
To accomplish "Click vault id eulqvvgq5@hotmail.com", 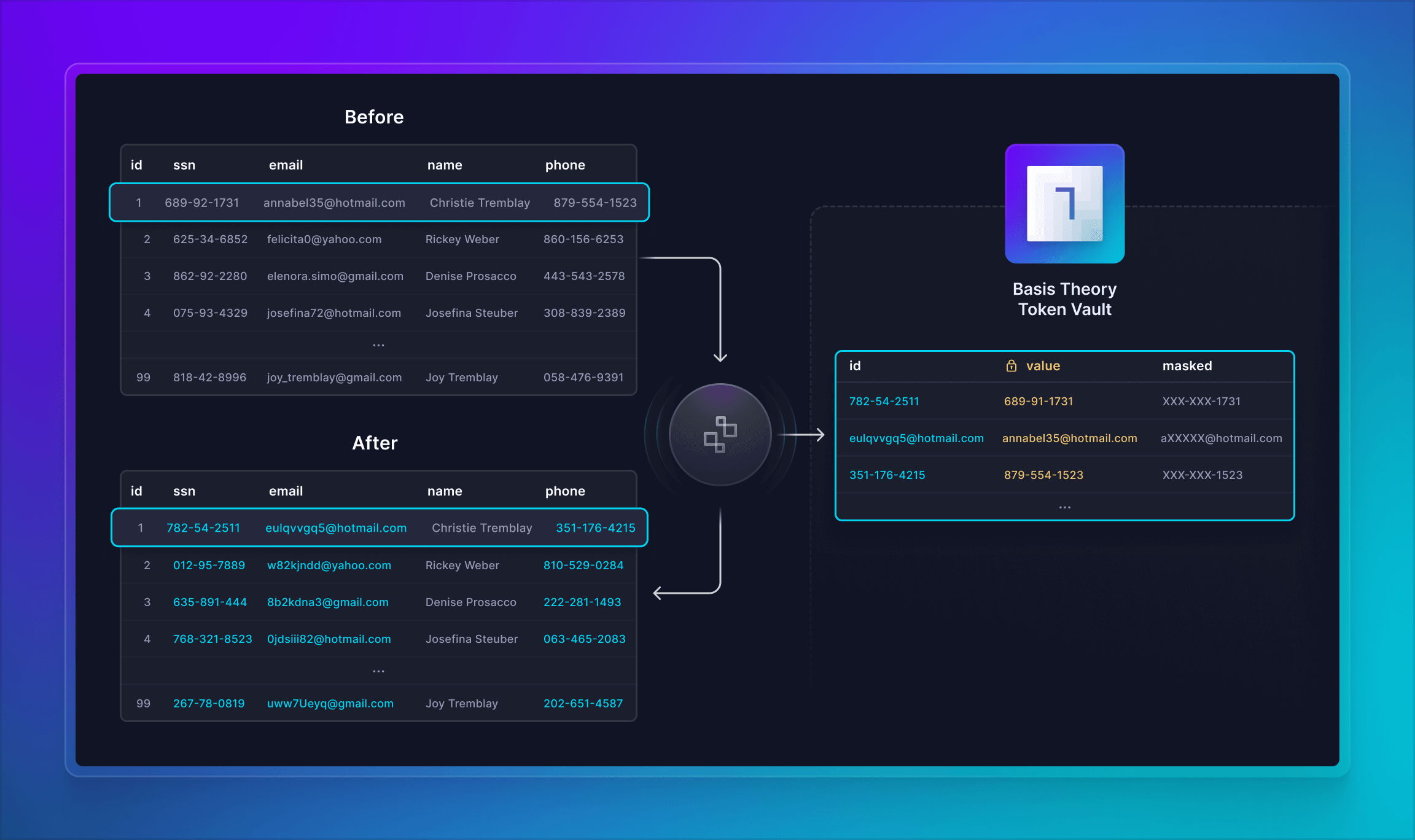I will tap(916, 438).
